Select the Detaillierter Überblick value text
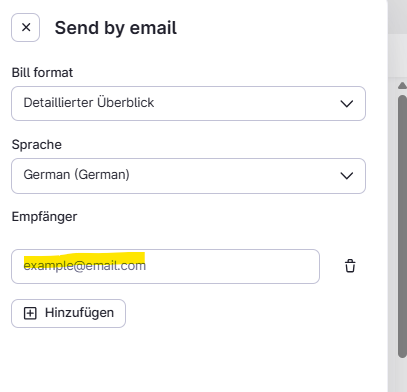The image size is (407, 392). (x=89, y=103)
